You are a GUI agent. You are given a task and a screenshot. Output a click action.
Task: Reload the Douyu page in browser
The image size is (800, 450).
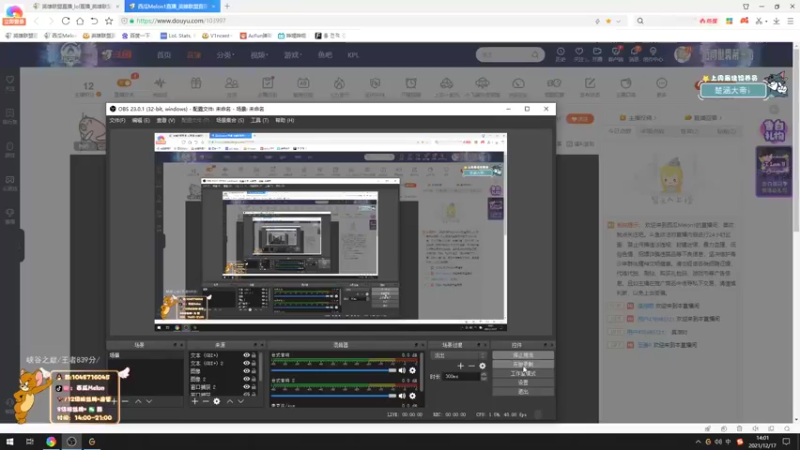coord(66,21)
